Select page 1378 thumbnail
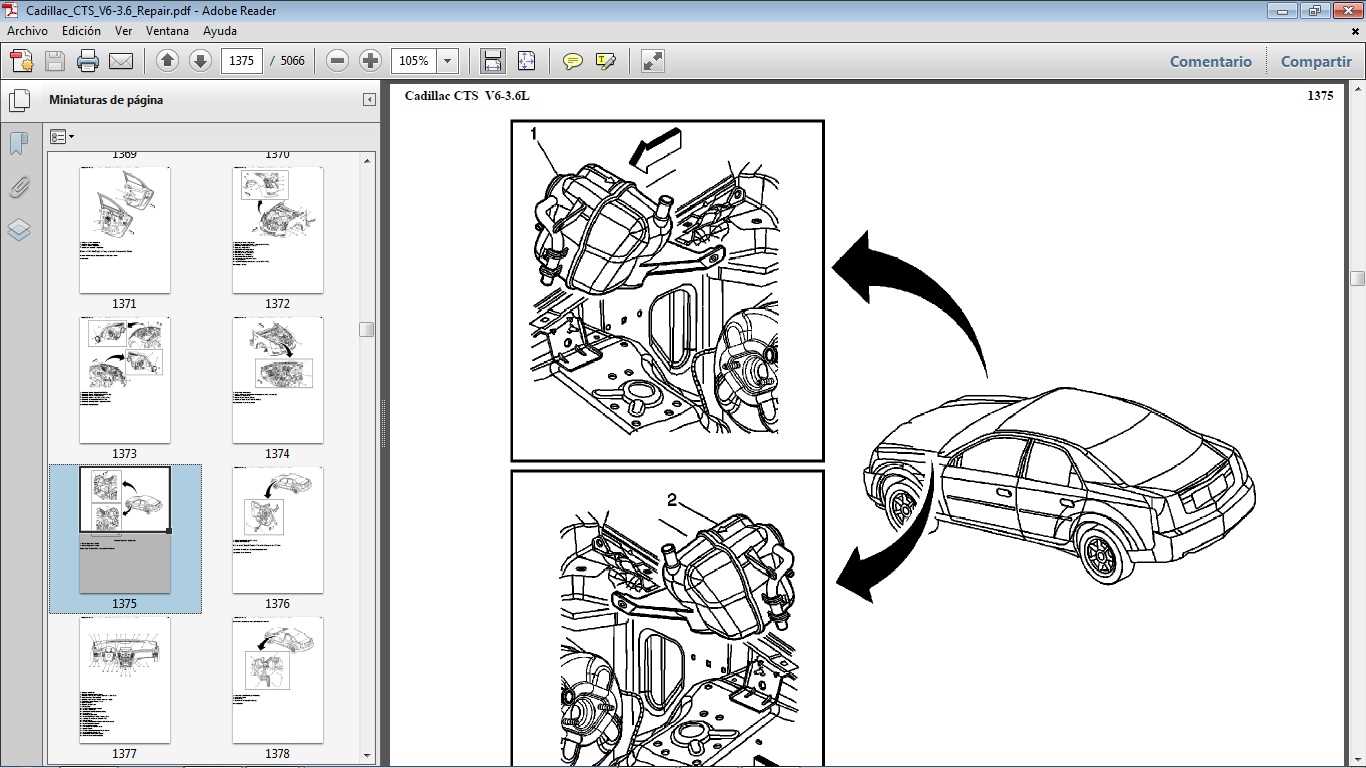 click(x=278, y=680)
